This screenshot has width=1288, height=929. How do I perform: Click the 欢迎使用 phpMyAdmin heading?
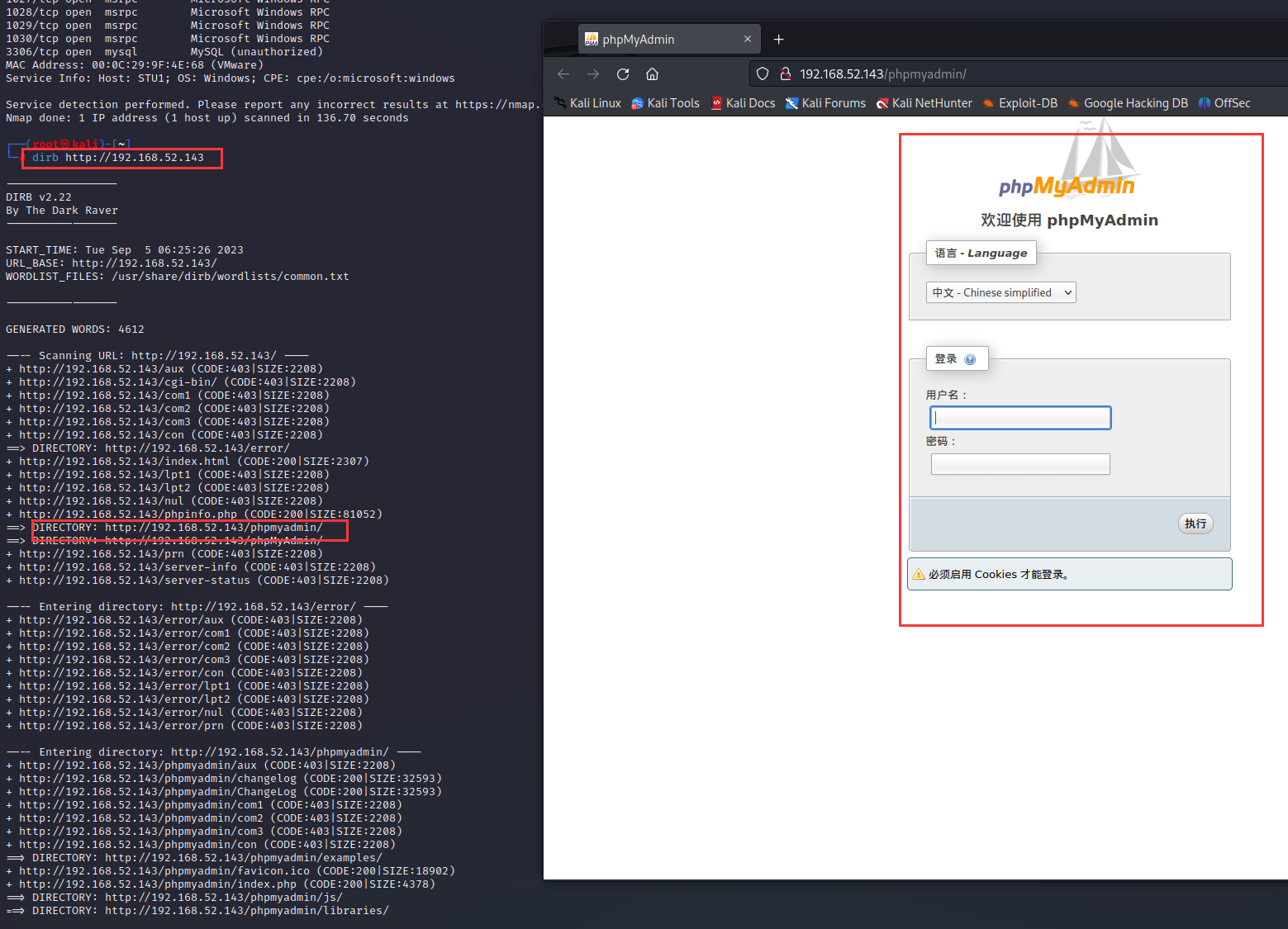point(1069,220)
